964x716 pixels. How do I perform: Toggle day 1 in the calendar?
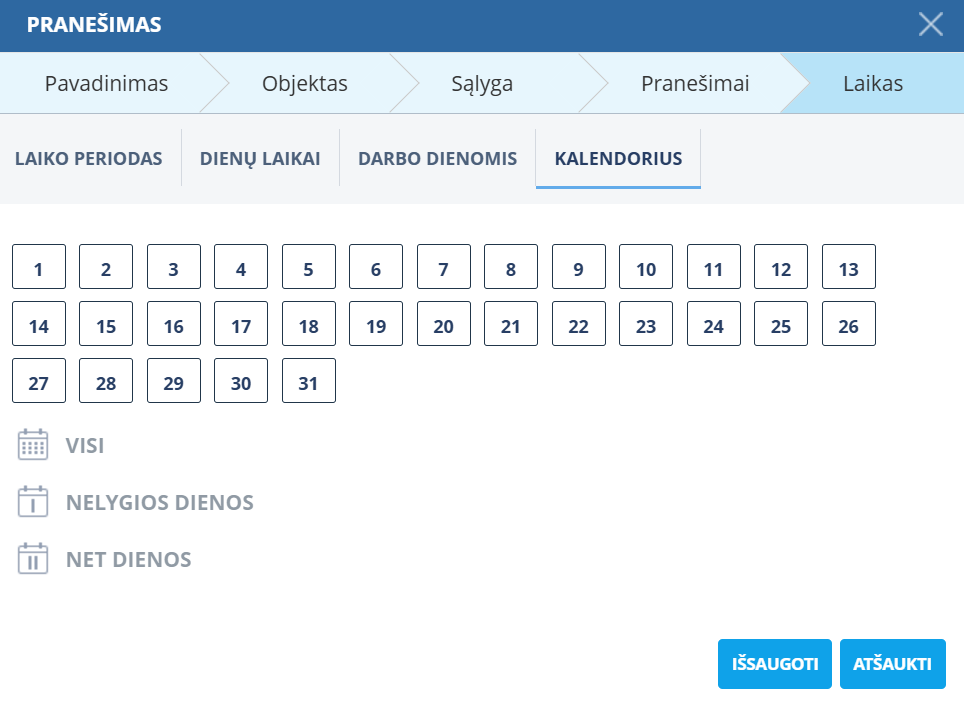39,267
